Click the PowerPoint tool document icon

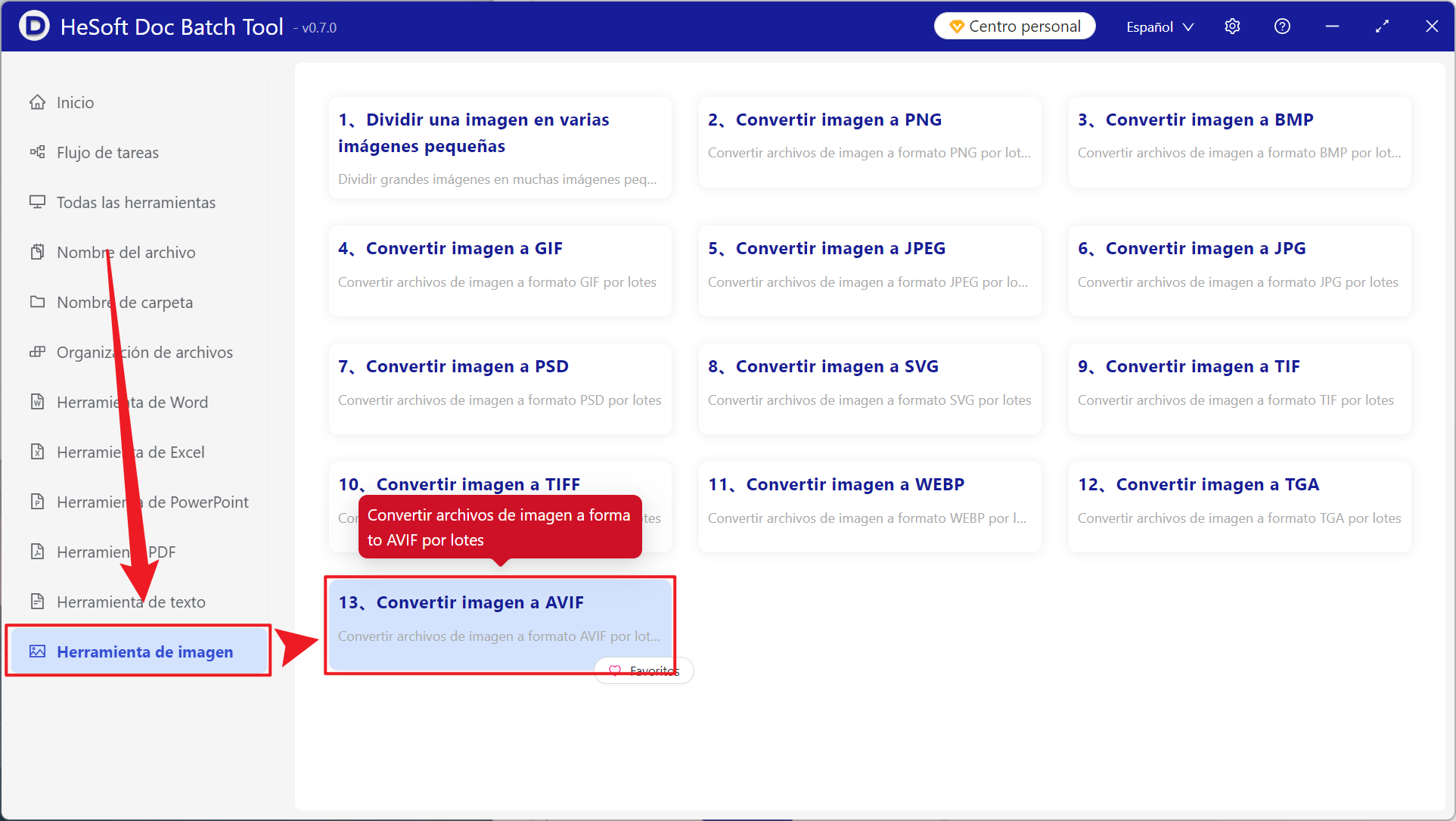coord(37,502)
